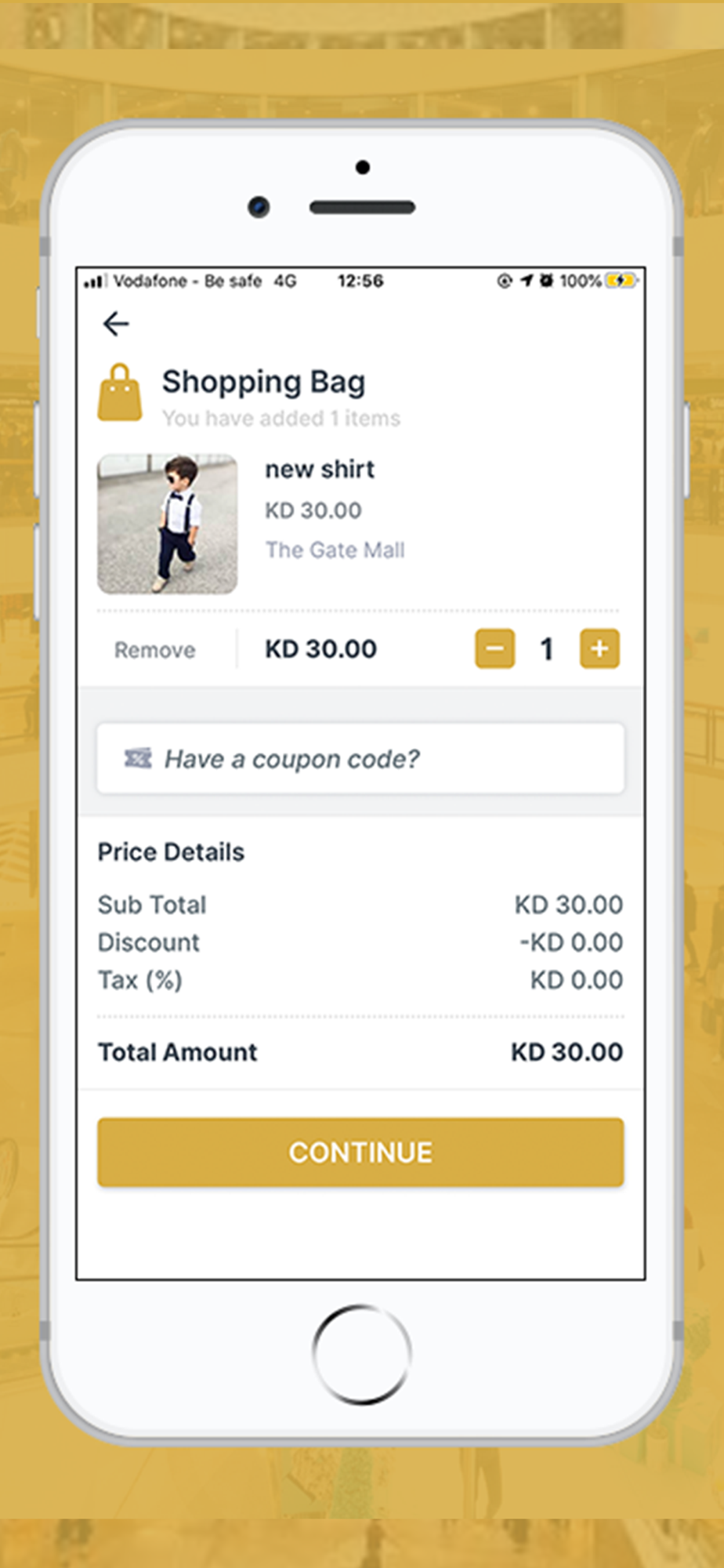Tap the phone home button

361,1354
